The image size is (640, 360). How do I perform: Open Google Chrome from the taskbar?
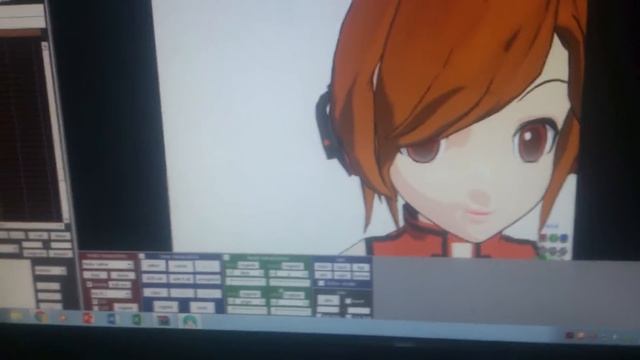(41, 316)
